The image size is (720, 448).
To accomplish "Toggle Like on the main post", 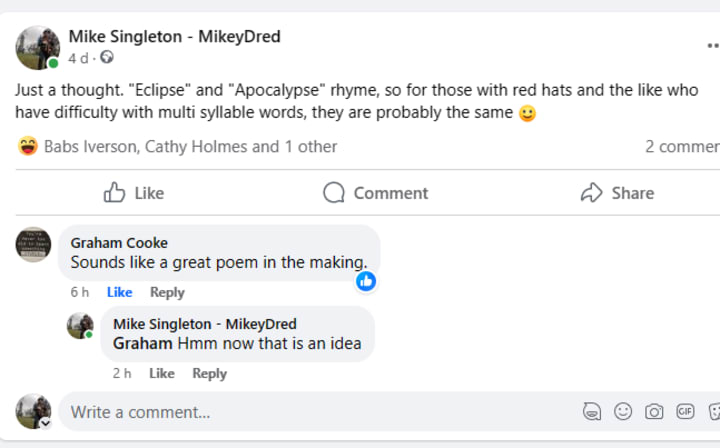I will [x=134, y=193].
